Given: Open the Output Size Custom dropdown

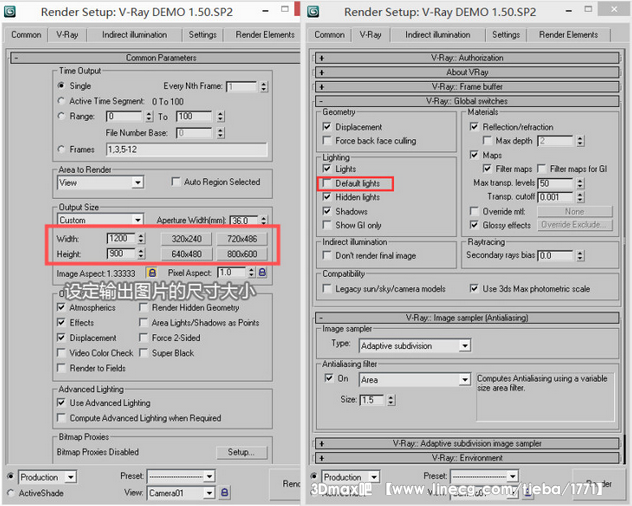Looking at the screenshot, I should [101, 220].
